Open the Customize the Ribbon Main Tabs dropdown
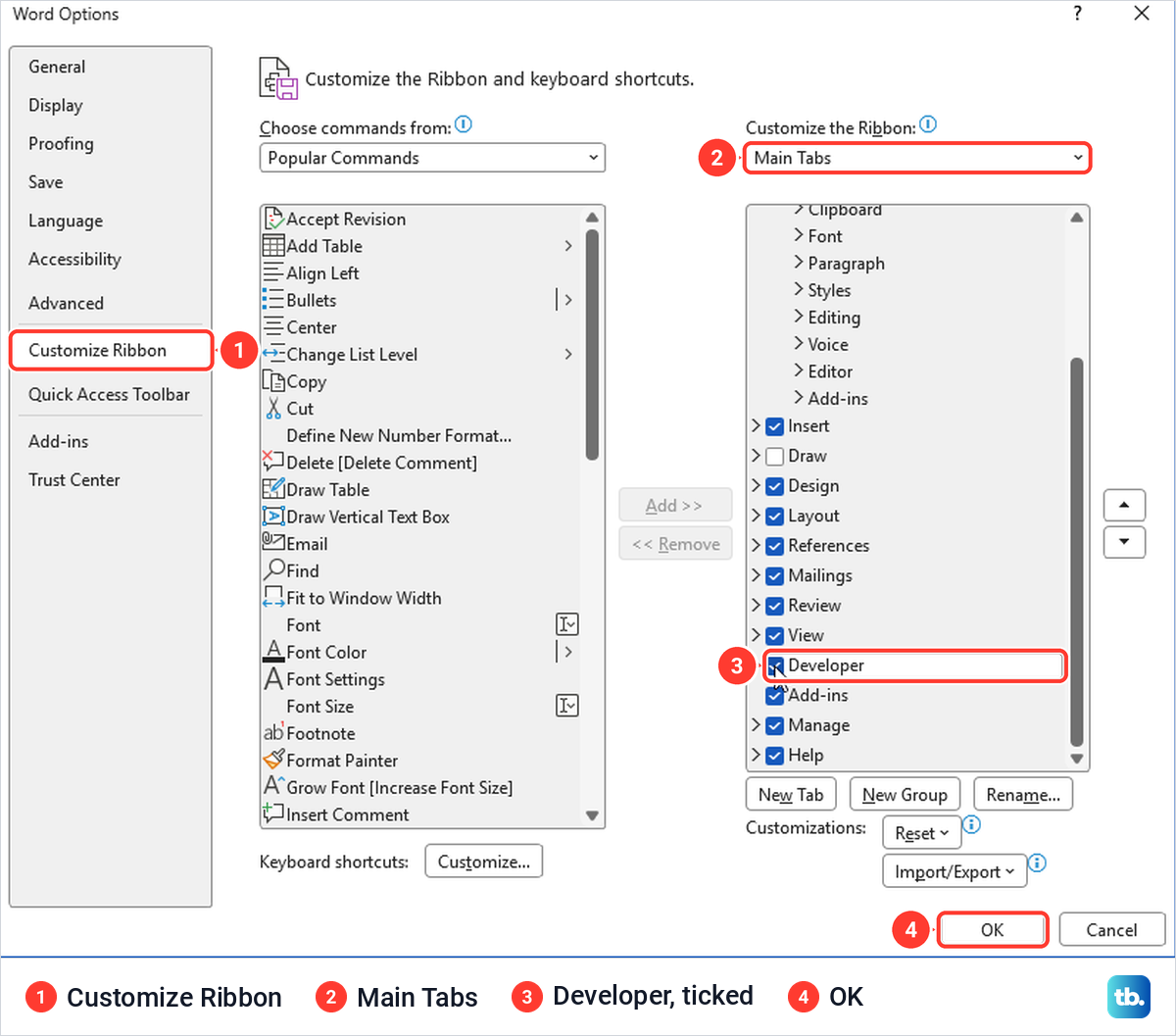 coord(916,158)
